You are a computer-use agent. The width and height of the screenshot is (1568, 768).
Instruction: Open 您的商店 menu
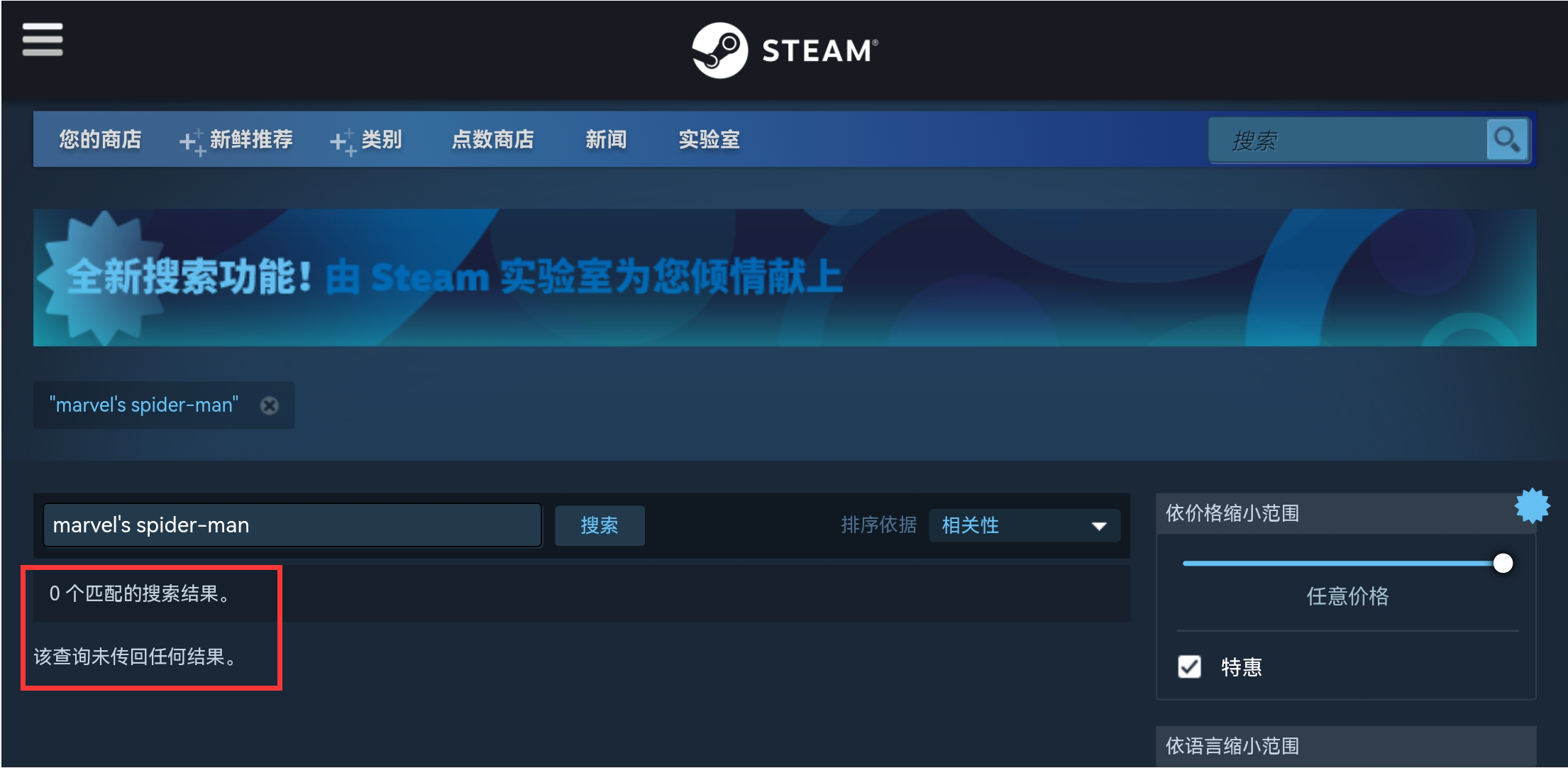point(100,139)
